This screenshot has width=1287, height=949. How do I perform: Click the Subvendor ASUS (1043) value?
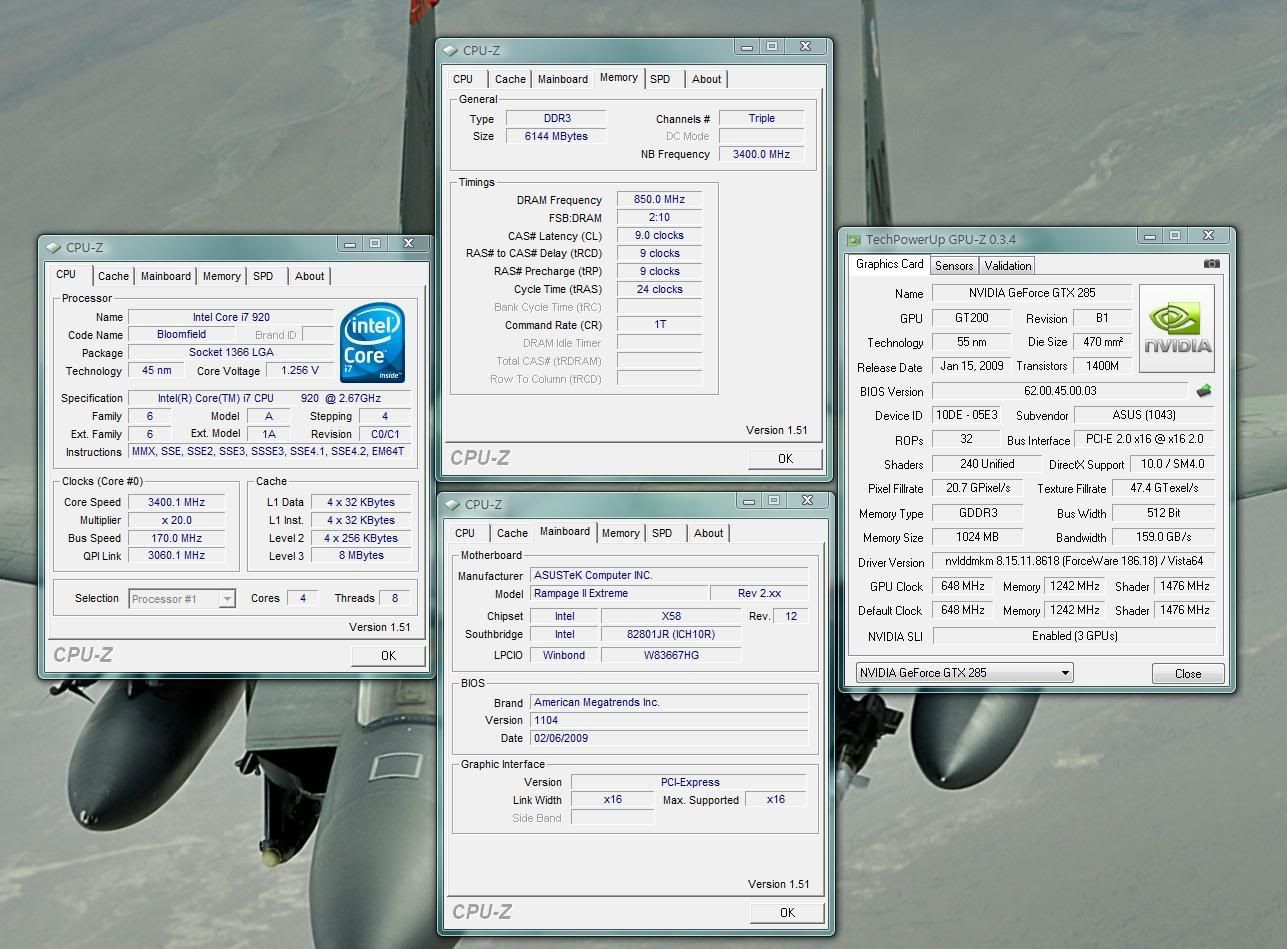pos(1145,415)
